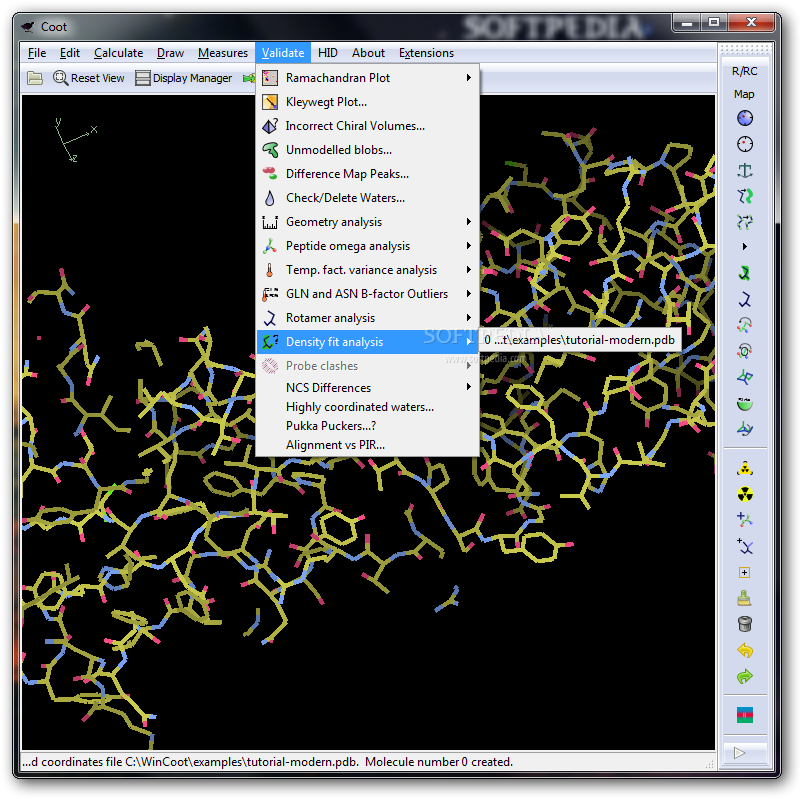Image resolution: width=802 pixels, height=799 pixels.
Task: Open the Draw menu
Action: [x=170, y=53]
